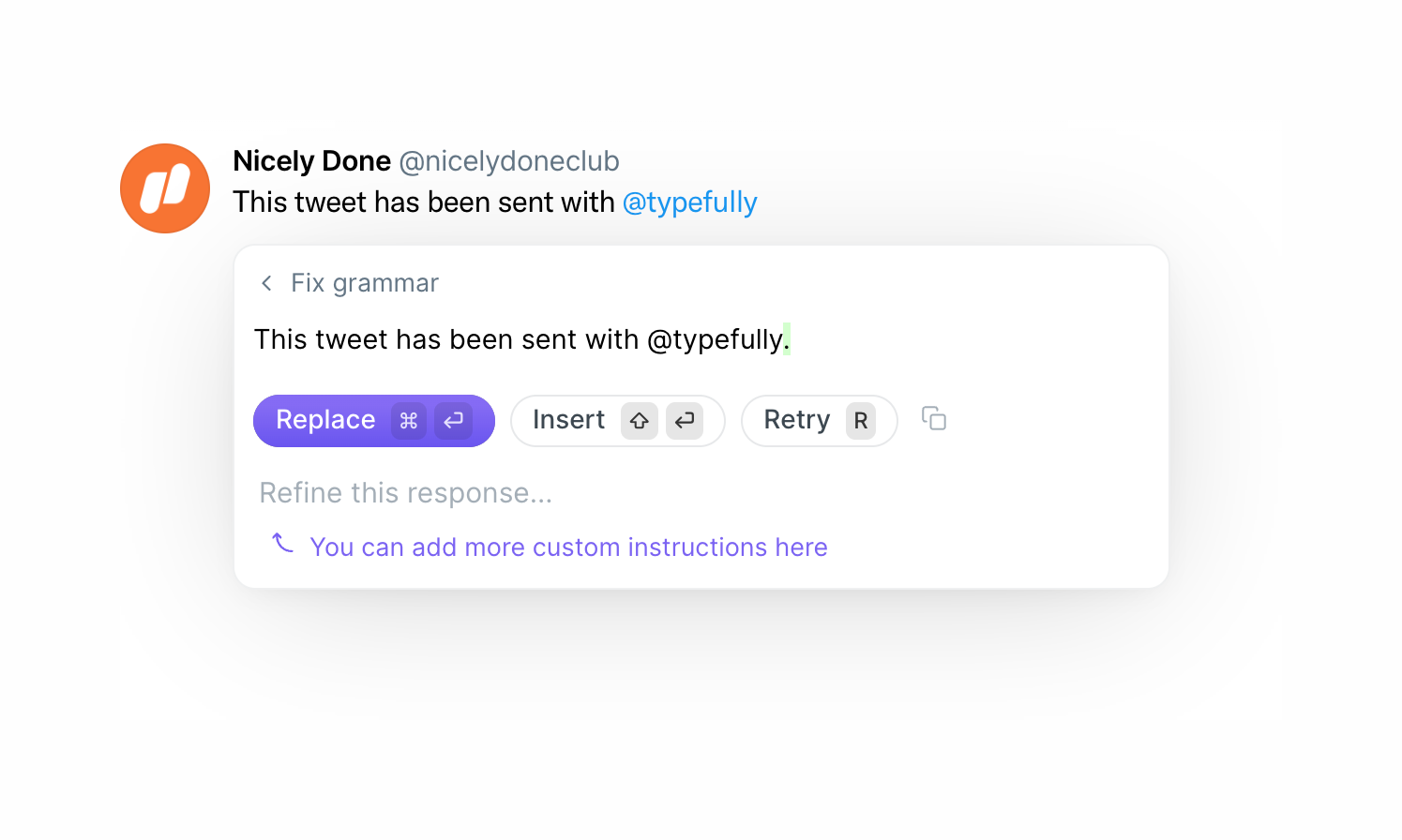
Task: Click the Return key symbol on Insert
Action: [685, 421]
